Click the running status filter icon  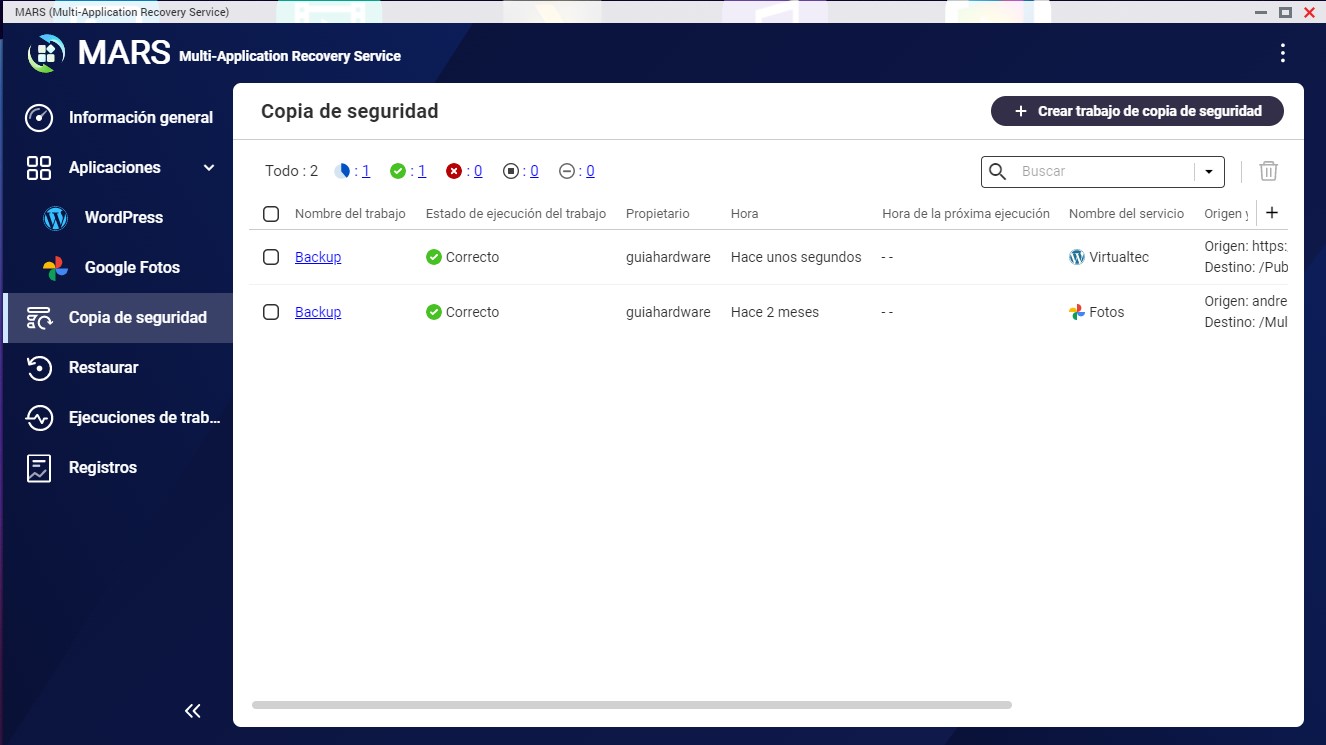[x=343, y=171]
